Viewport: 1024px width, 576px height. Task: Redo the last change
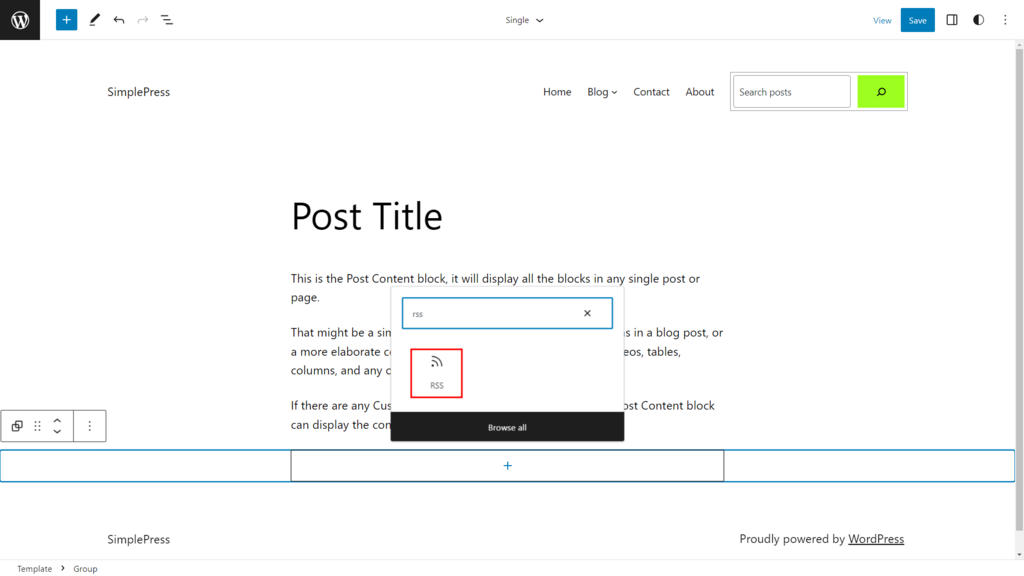click(x=143, y=19)
